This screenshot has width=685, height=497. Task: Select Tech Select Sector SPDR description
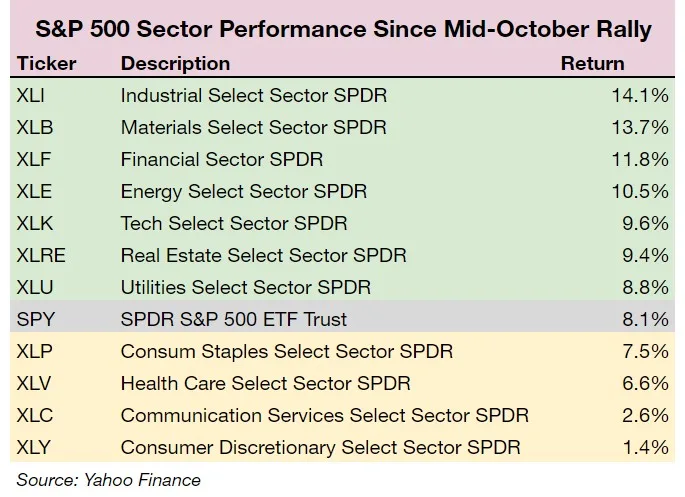coord(234,224)
